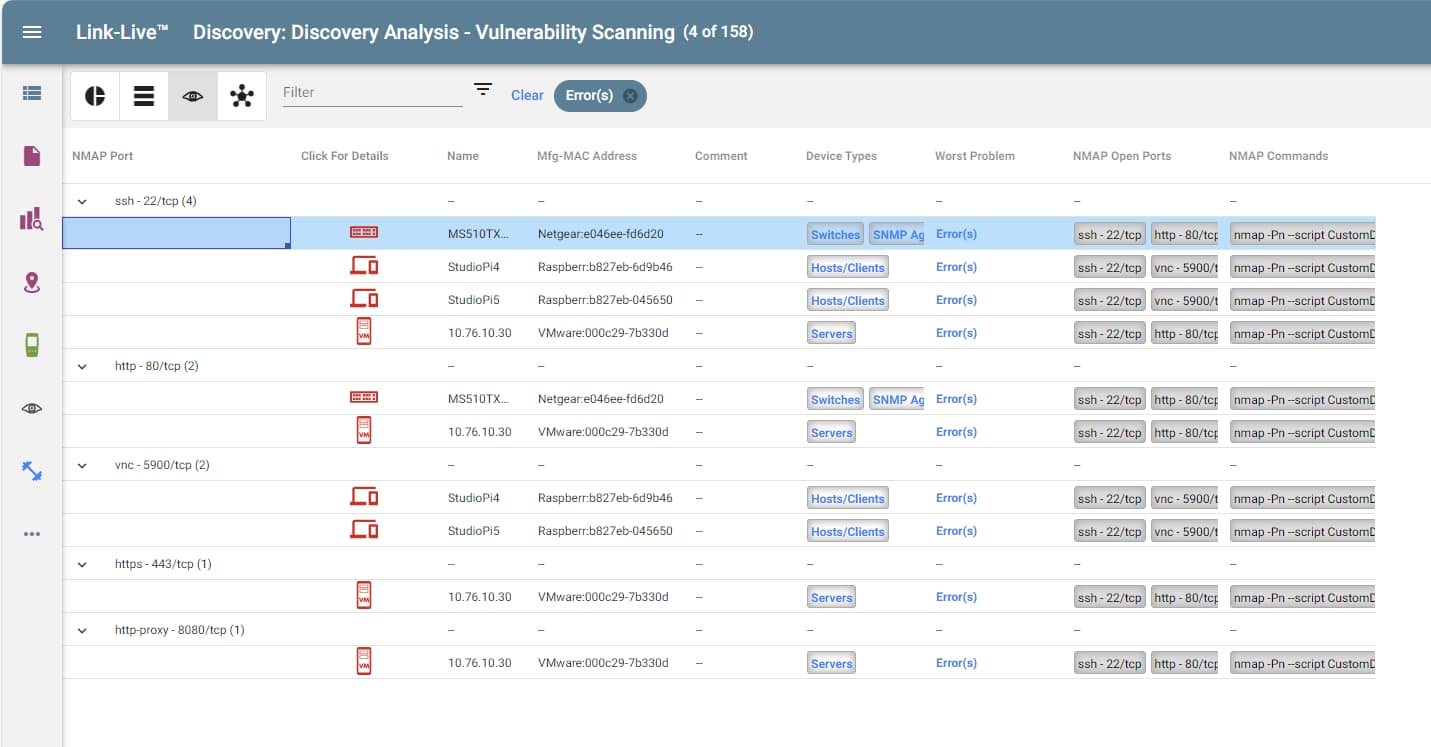Expand the sidebar ellipsis menu
Screen dimensions: 1431x747
(30, 533)
